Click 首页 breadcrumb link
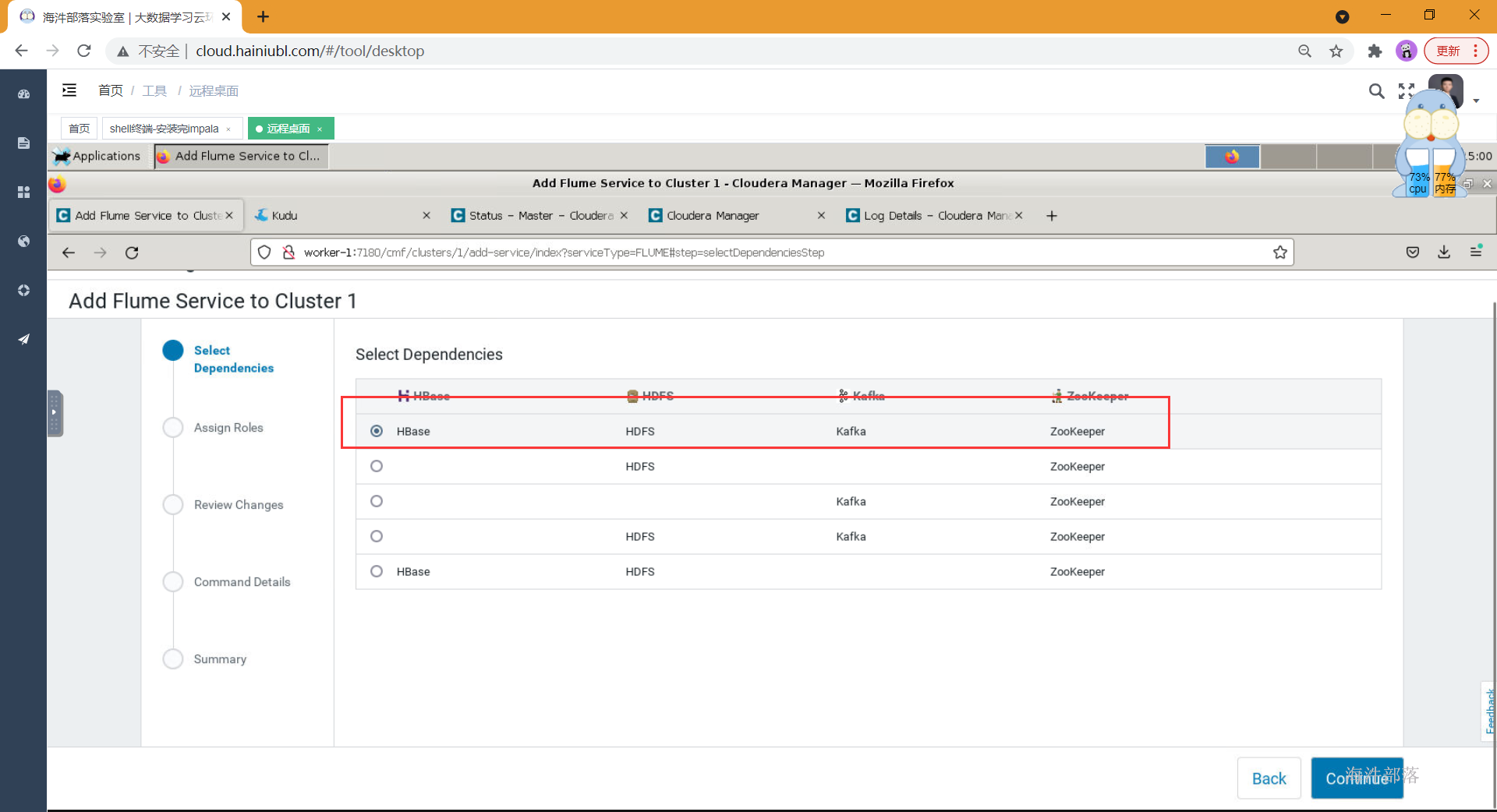Screen dimensions: 1497x812 pos(111,90)
